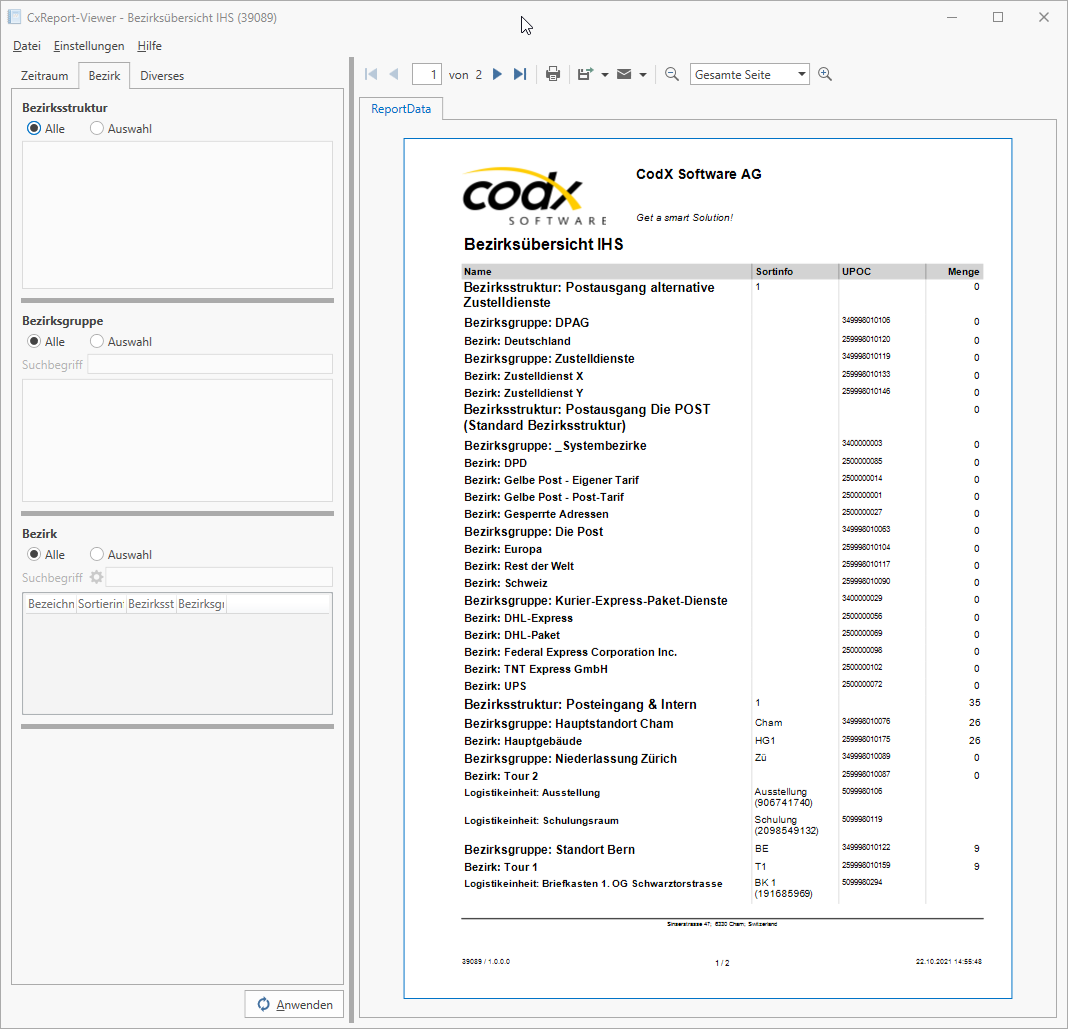The width and height of the screenshot is (1068, 1029).
Task: Switch to the Zeitraum tab
Action: 45,76
